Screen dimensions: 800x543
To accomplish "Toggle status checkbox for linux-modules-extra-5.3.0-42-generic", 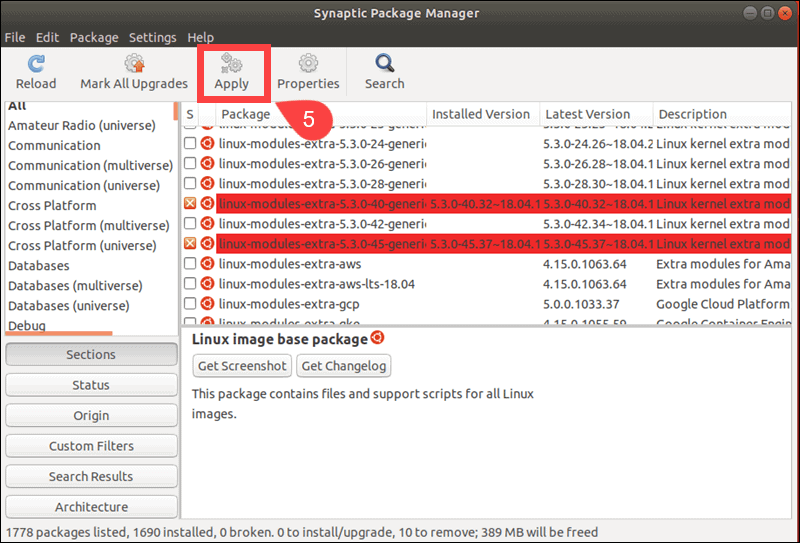I will (190, 223).
